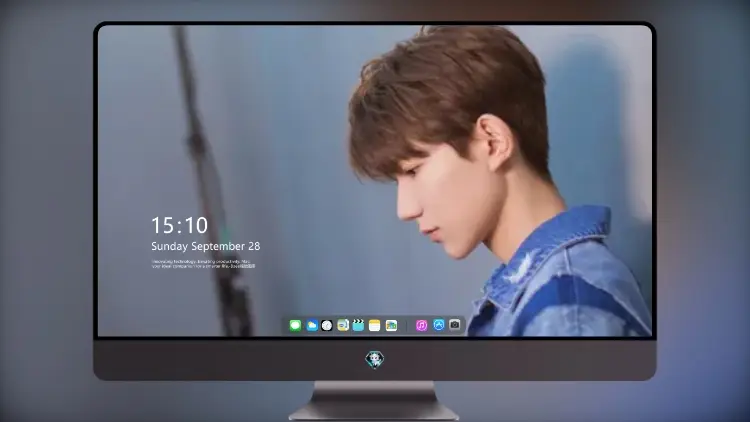
Task: Open the blue App Store icon
Action: click(439, 325)
